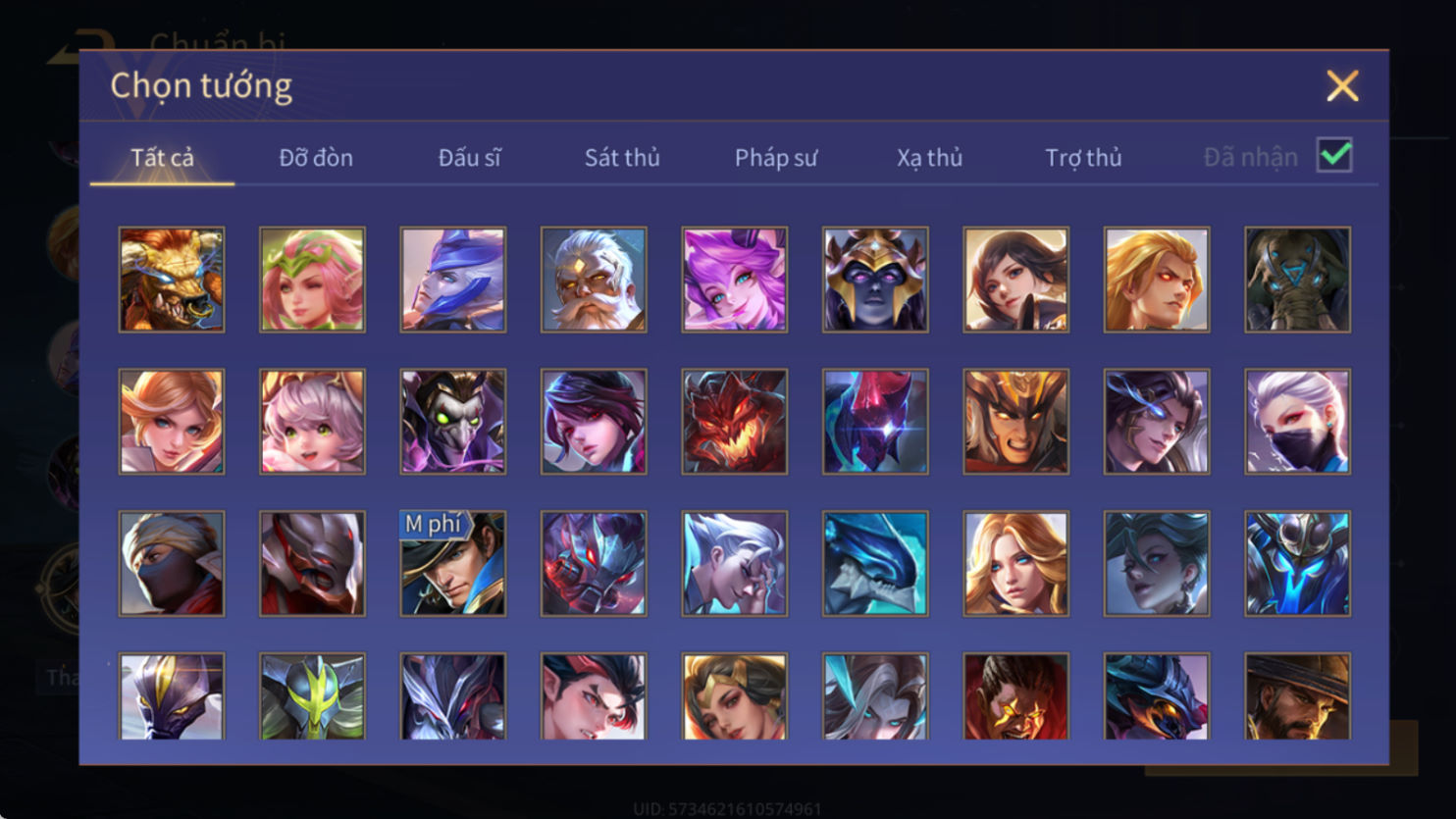The image size is (1456, 819).
Task: Select the orange lion beast hero portrait
Action: pos(172,280)
